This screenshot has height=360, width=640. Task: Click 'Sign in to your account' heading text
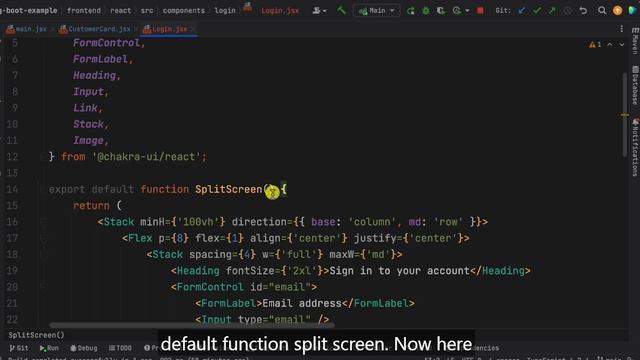[x=400, y=271]
